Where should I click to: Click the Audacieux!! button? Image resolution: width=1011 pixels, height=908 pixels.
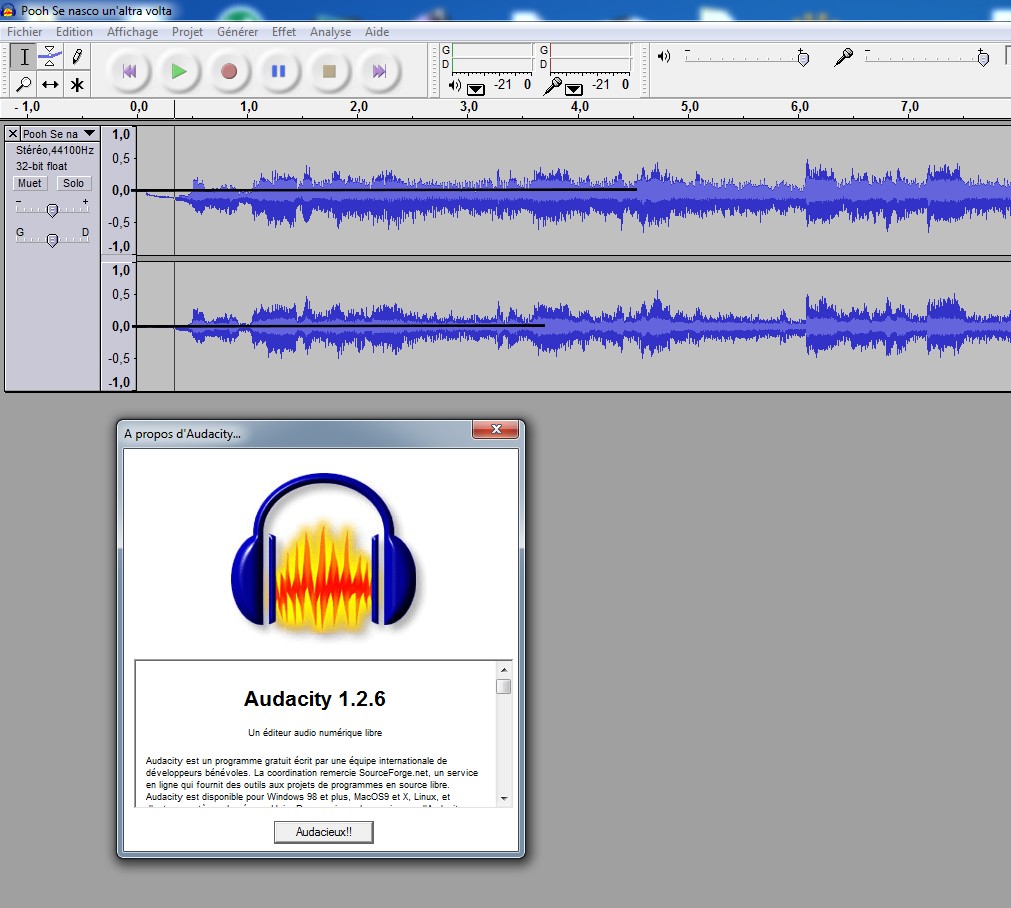323,832
